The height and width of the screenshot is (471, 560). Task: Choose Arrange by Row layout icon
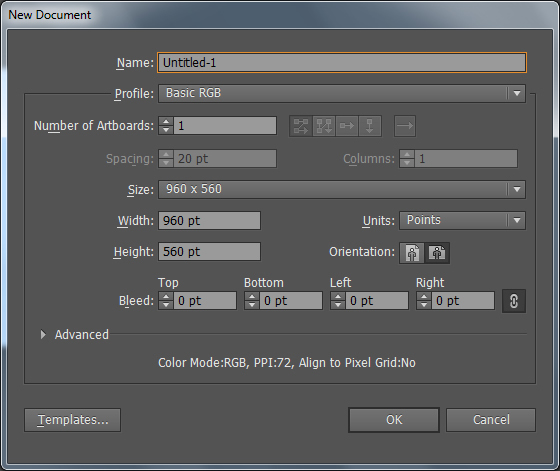point(347,126)
